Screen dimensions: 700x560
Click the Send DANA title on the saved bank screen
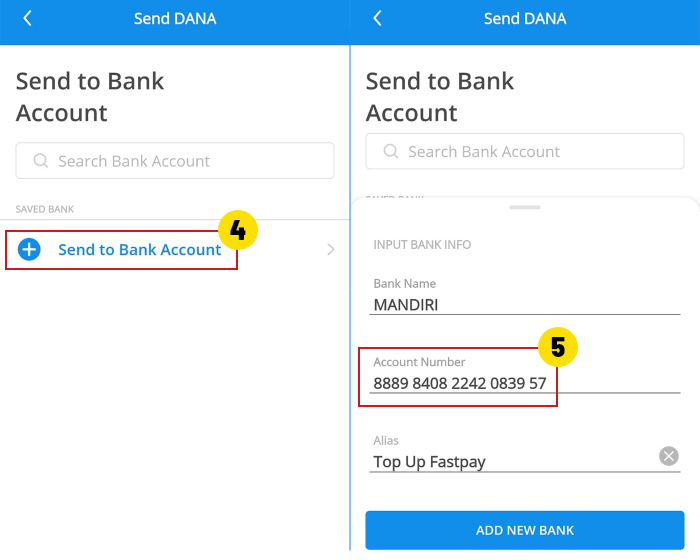(x=175, y=18)
